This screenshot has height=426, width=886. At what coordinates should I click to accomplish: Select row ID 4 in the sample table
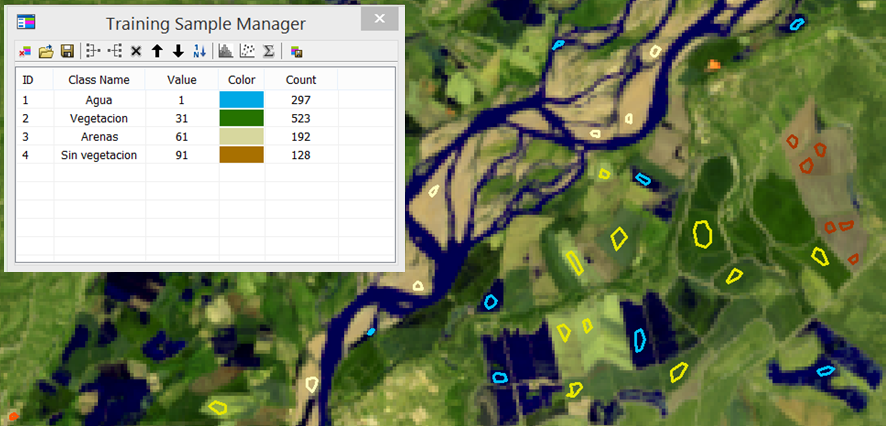25,155
